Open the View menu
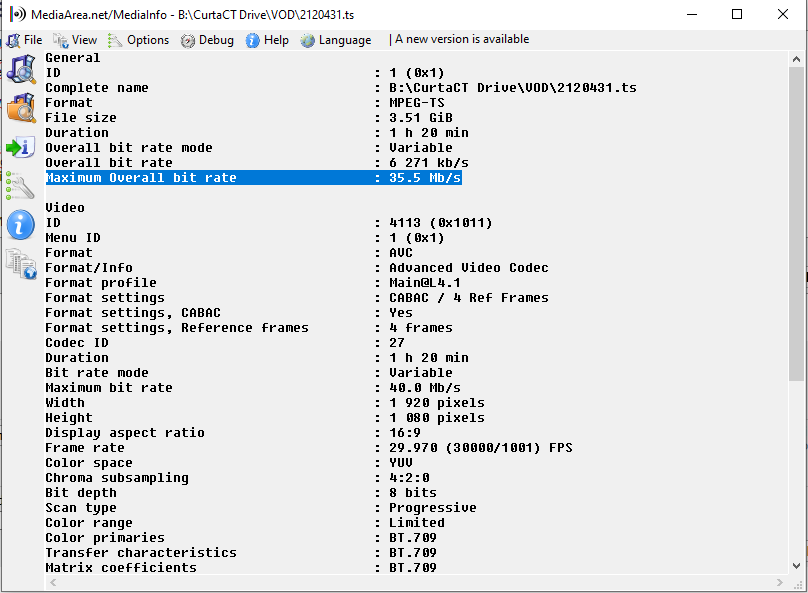 point(75,40)
